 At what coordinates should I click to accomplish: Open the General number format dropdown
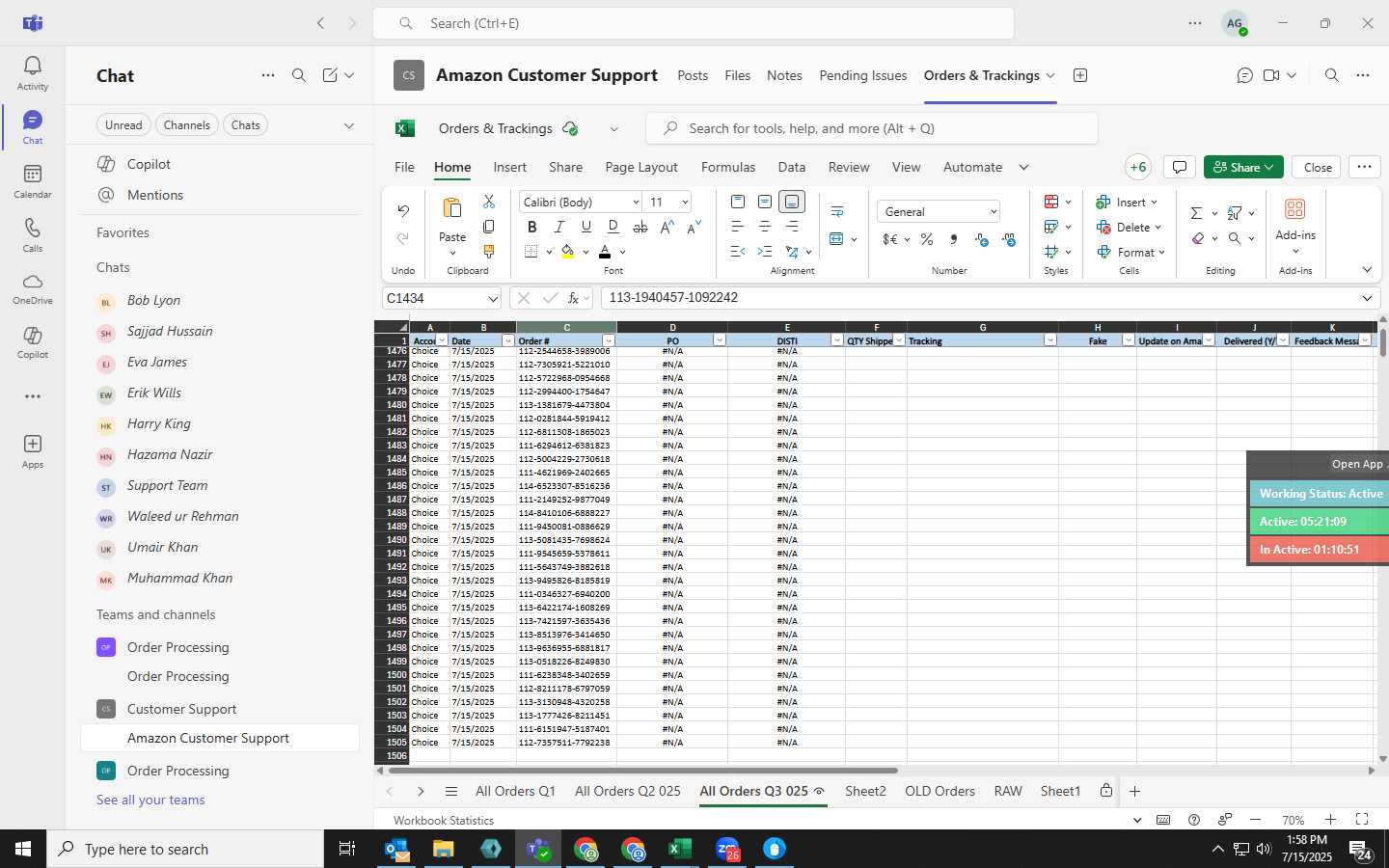point(993,211)
